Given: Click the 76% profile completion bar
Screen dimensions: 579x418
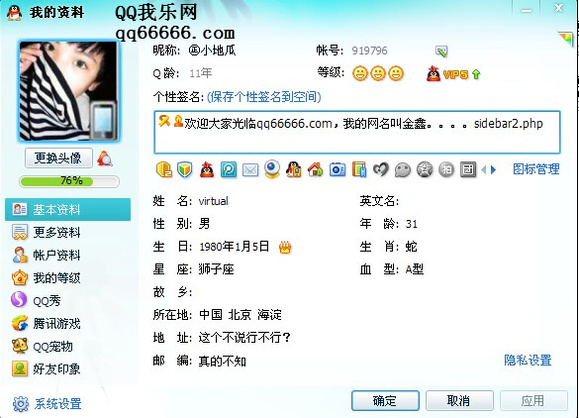Looking at the screenshot, I should tap(69, 181).
